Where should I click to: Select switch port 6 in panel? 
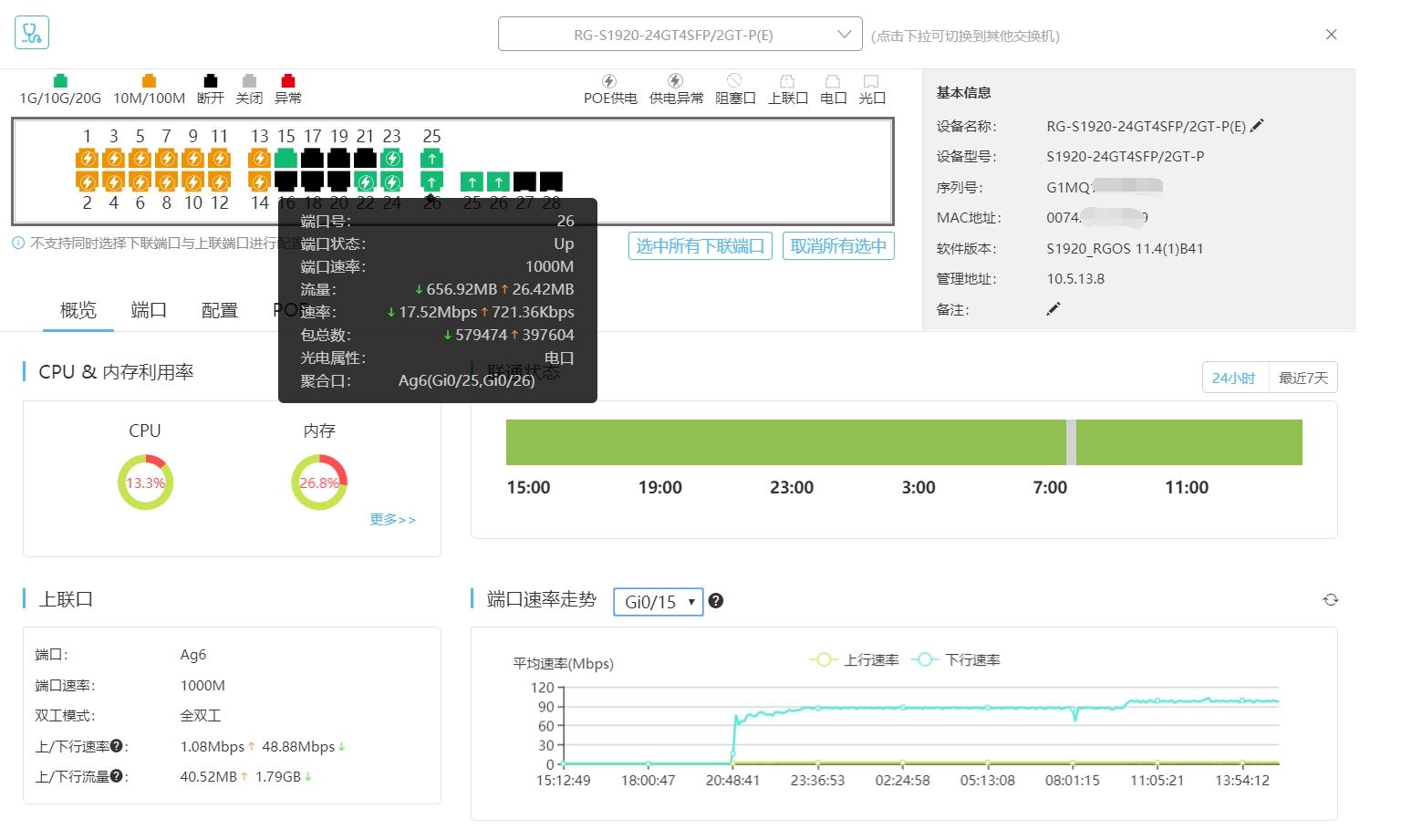click(140, 181)
